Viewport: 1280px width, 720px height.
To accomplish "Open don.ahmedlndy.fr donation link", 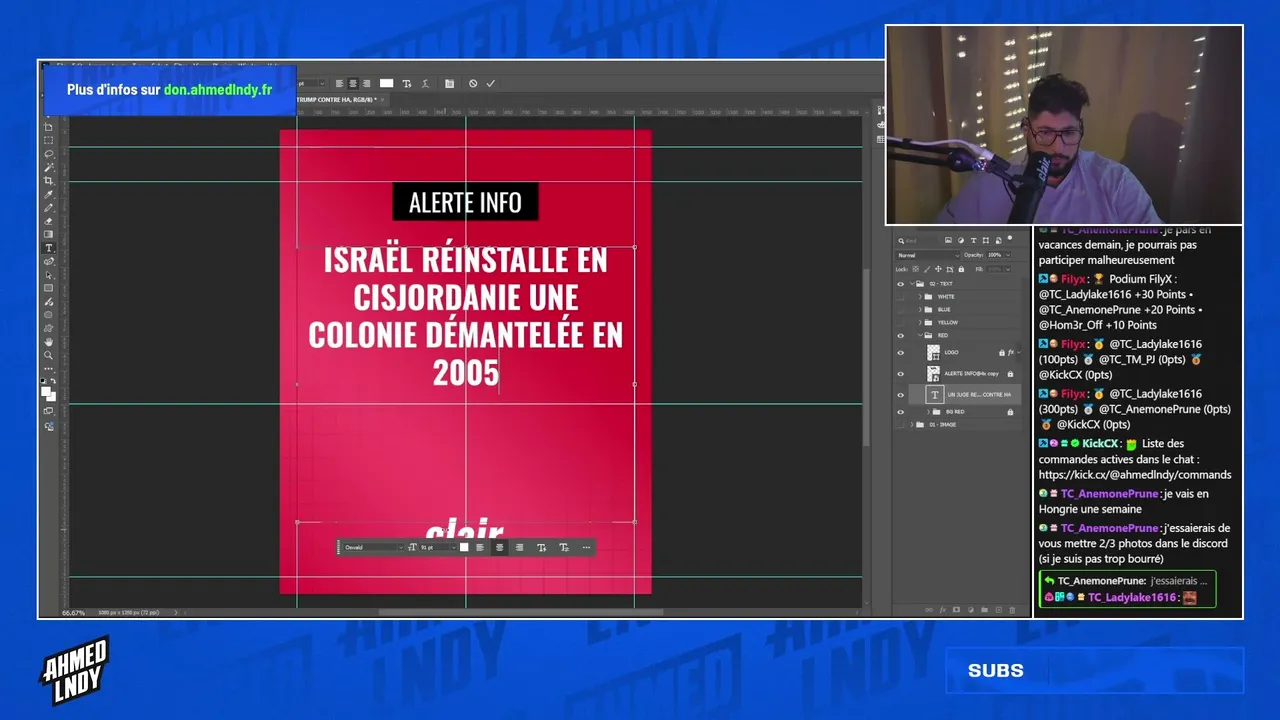I will pyautogui.click(x=218, y=90).
